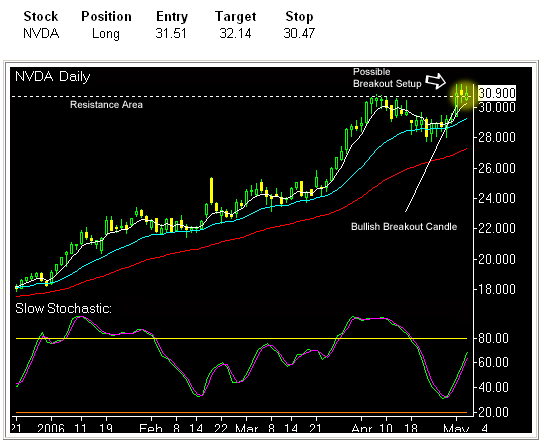Click the 'NVDA Daily' chart title

tap(53, 76)
